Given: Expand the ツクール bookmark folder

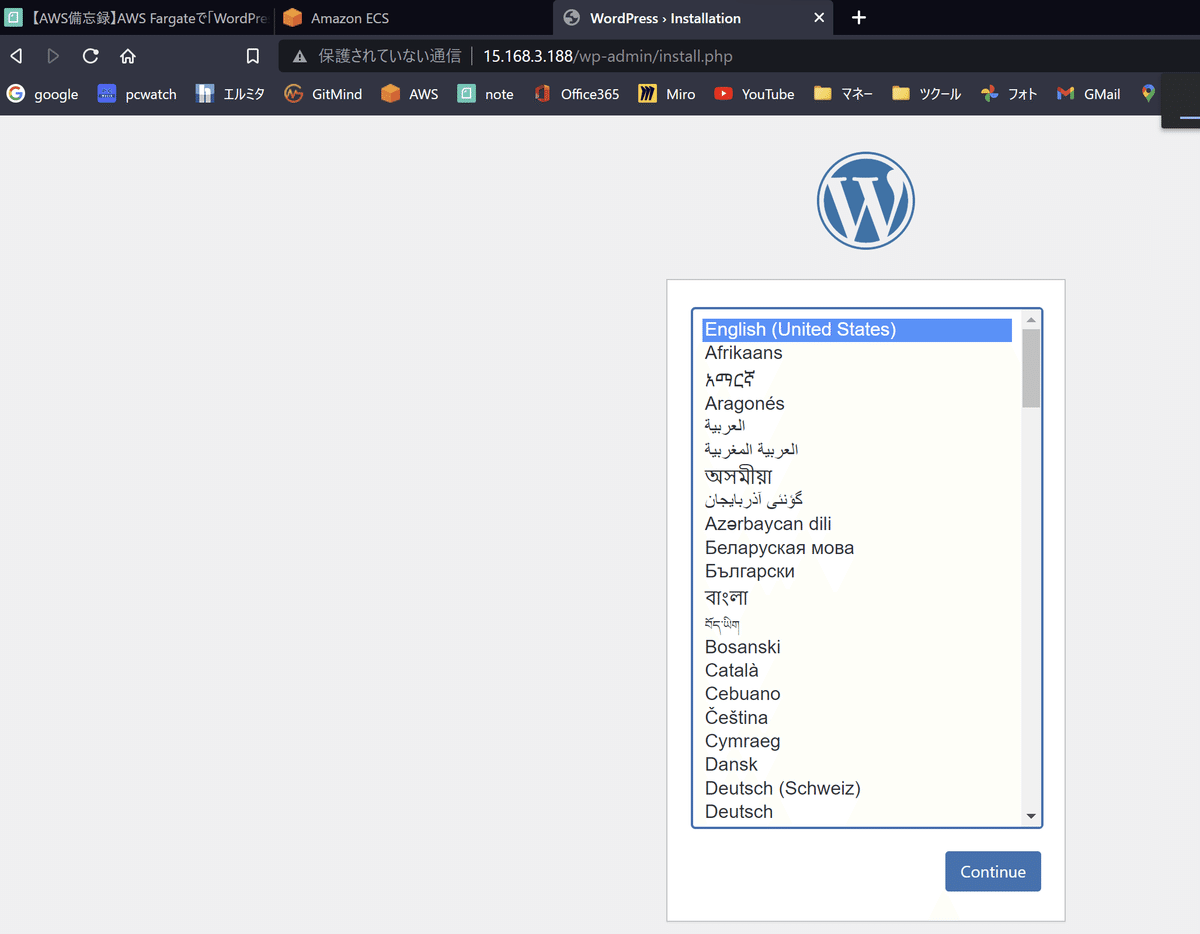Looking at the screenshot, I should [x=927, y=94].
